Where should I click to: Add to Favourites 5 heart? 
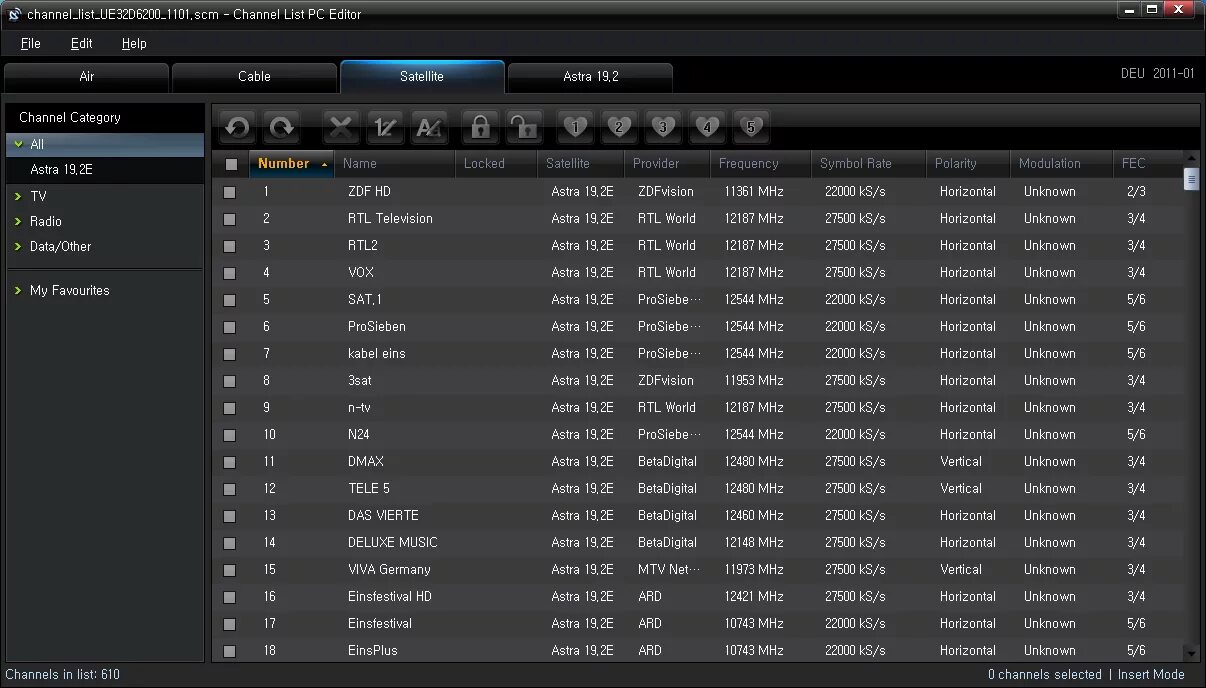tap(751, 127)
